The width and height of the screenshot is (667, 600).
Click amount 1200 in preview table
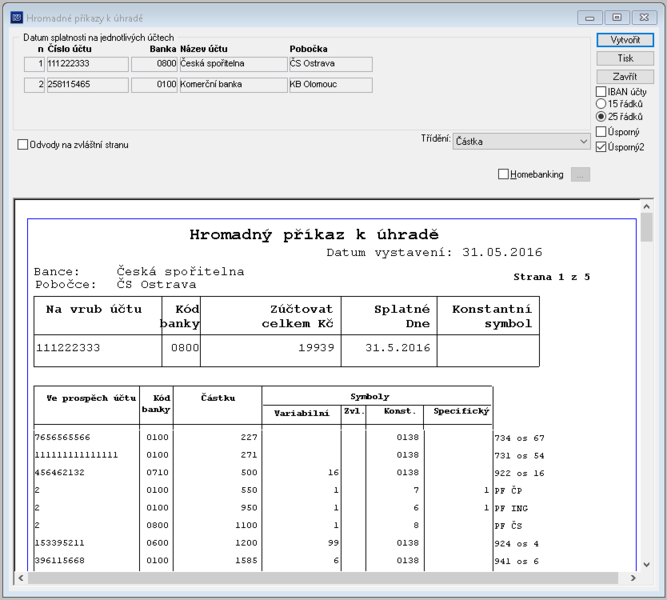pos(246,543)
